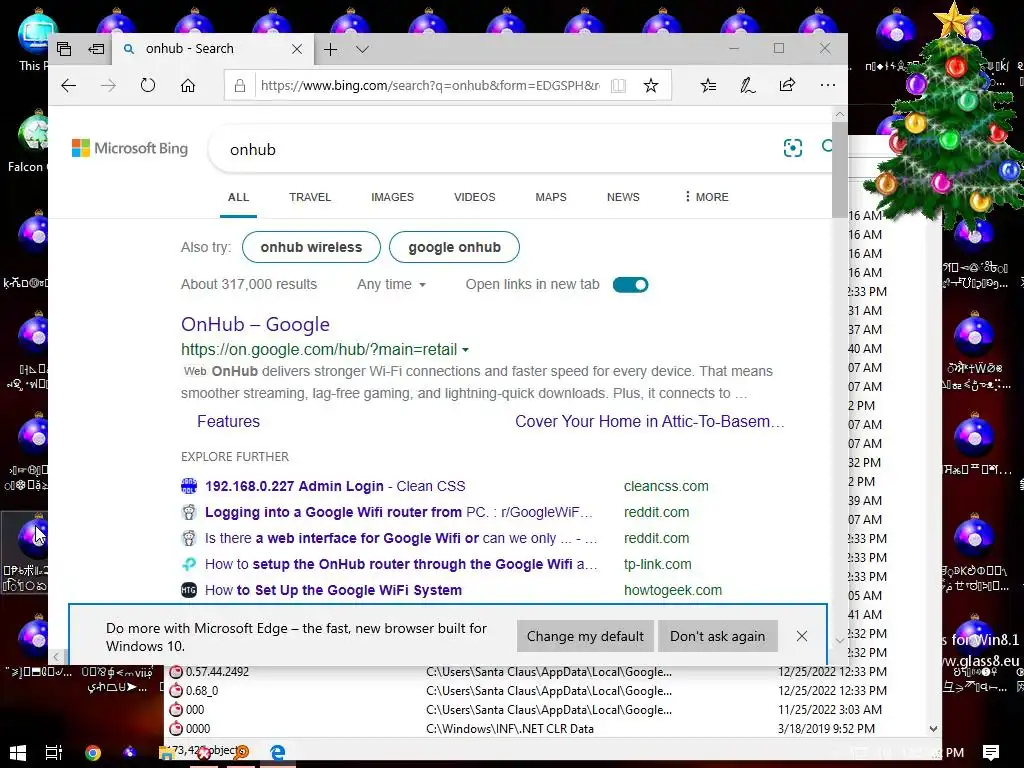Open the MORE search categories menu
The width and height of the screenshot is (1024, 768).
[x=706, y=197]
